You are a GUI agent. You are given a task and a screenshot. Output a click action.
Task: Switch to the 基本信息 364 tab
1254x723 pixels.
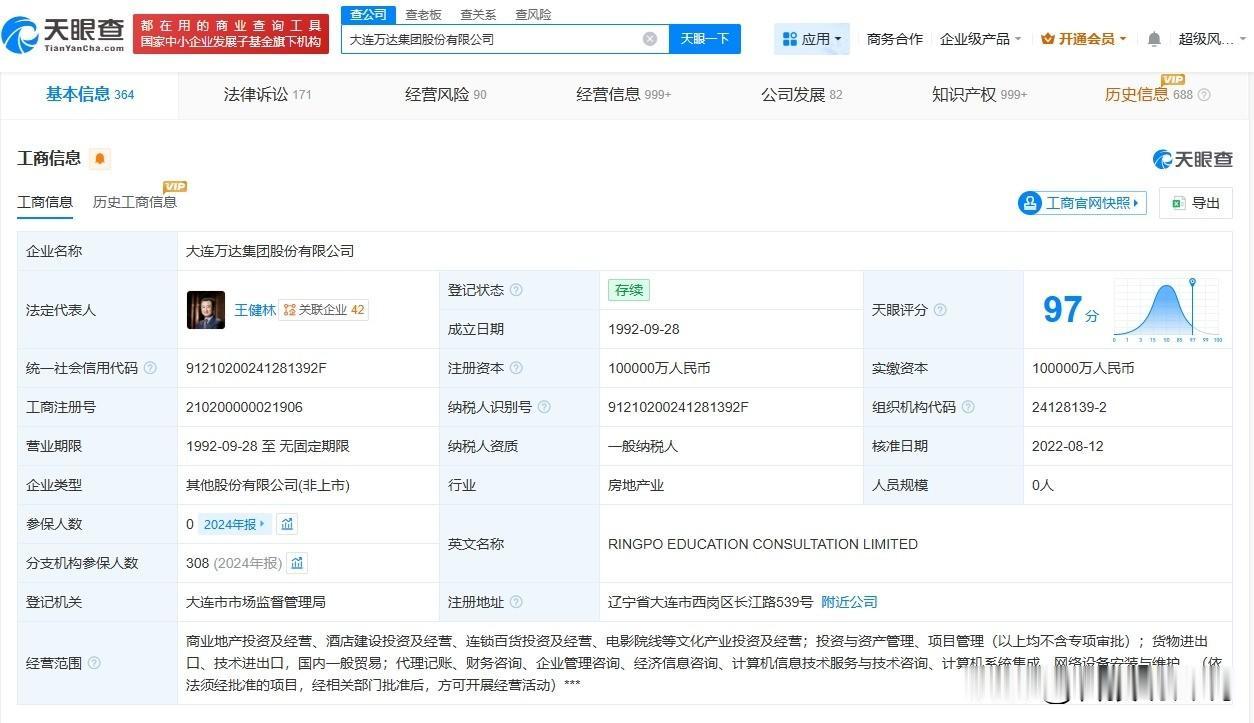click(x=90, y=94)
